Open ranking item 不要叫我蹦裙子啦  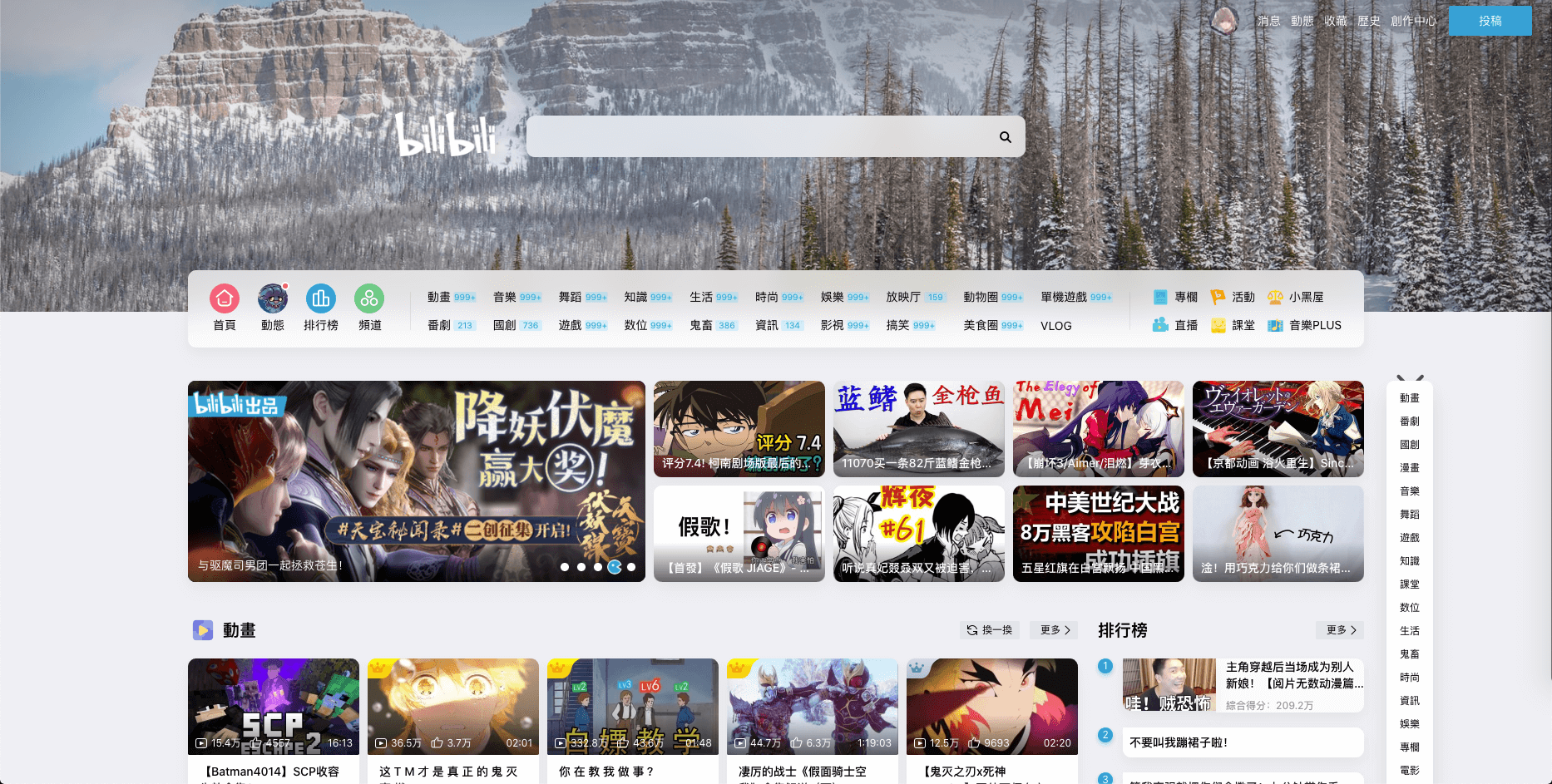tap(1243, 742)
